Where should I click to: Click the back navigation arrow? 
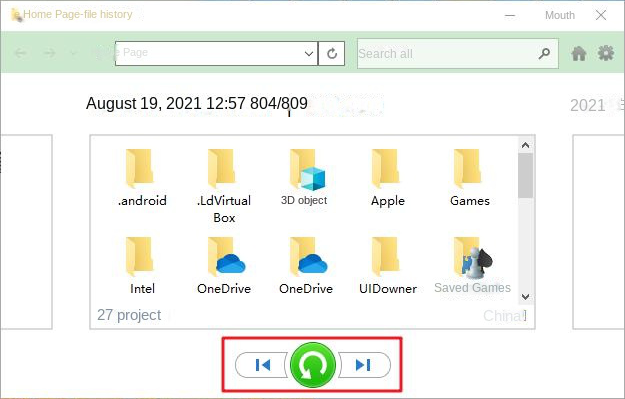pyautogui.click(x=20, y=53)
